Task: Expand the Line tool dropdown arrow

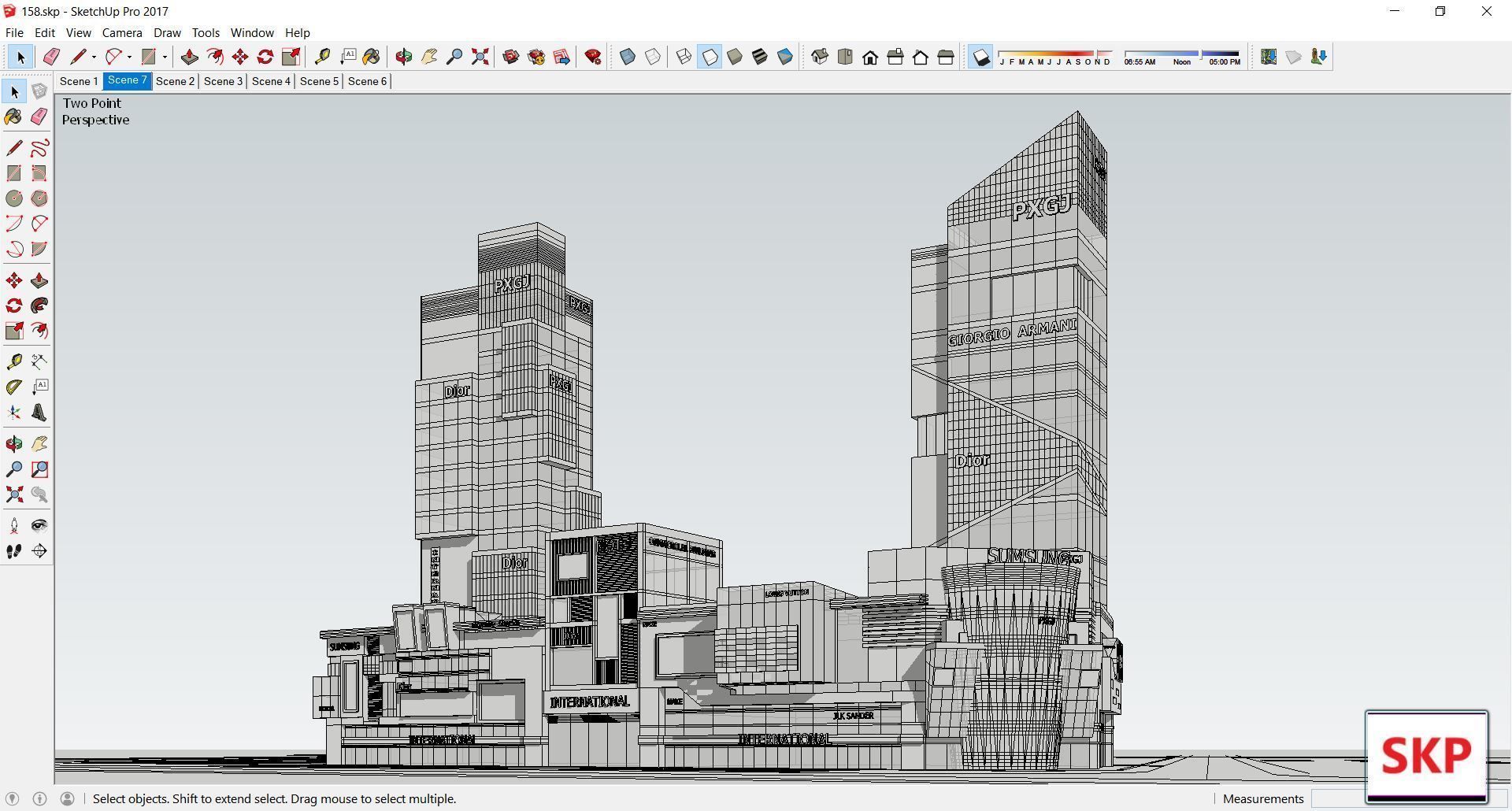Action: click(x=94, y=57)
